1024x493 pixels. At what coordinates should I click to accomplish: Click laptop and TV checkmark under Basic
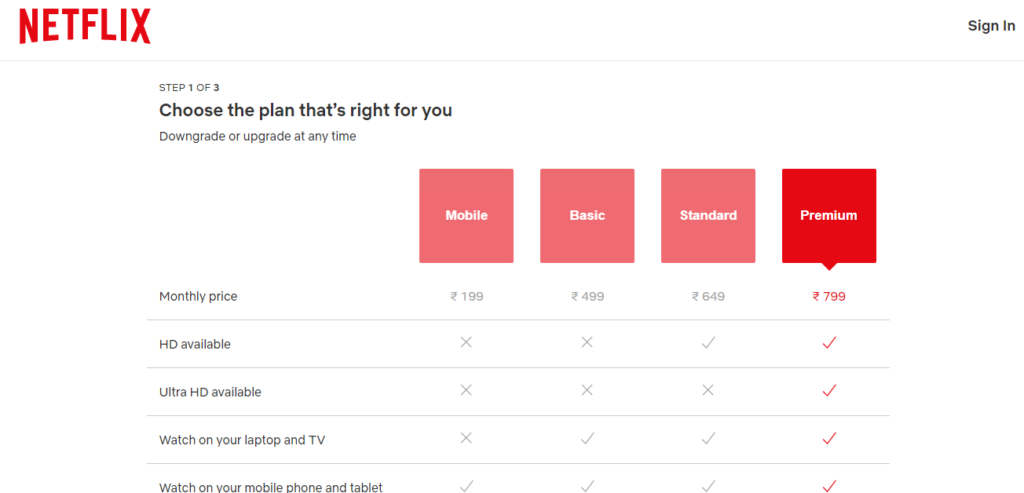tap(587, 439)
